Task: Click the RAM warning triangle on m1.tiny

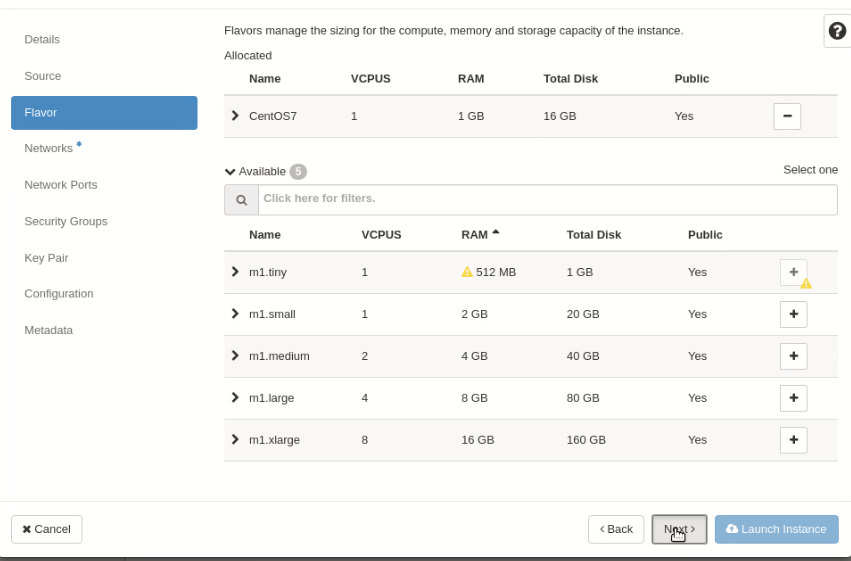Action: click(x=467, y=272)
